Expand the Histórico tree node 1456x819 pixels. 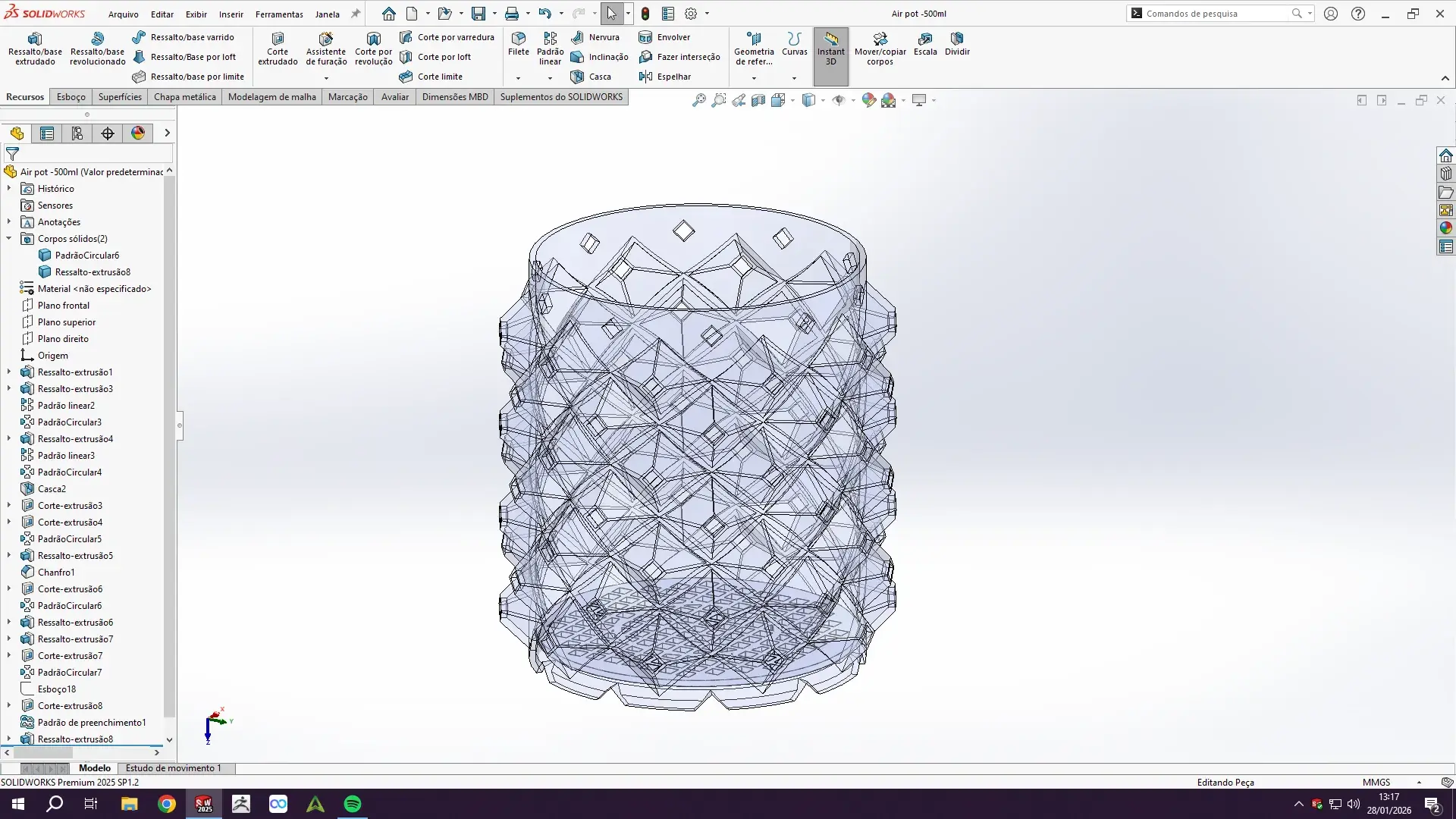[x=9, y=188]
